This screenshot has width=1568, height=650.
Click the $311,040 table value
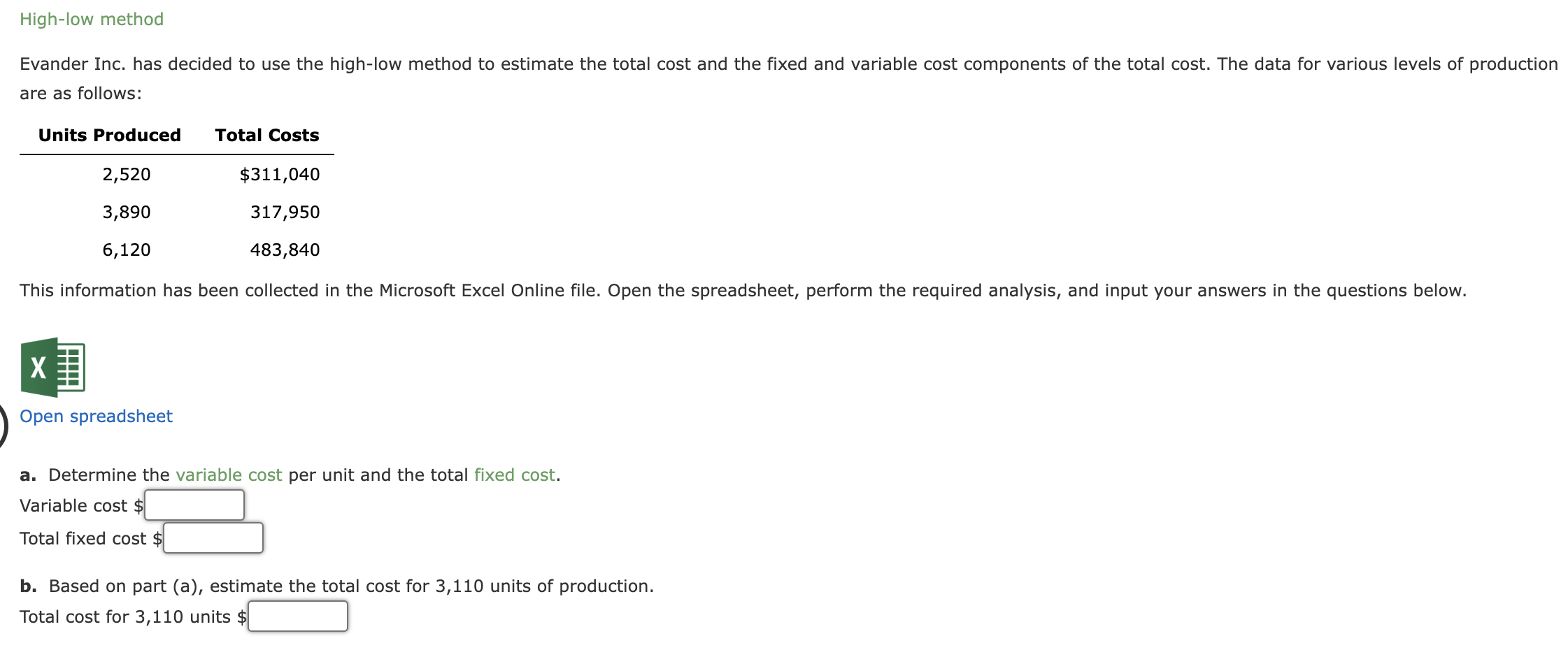click(280, 174)
